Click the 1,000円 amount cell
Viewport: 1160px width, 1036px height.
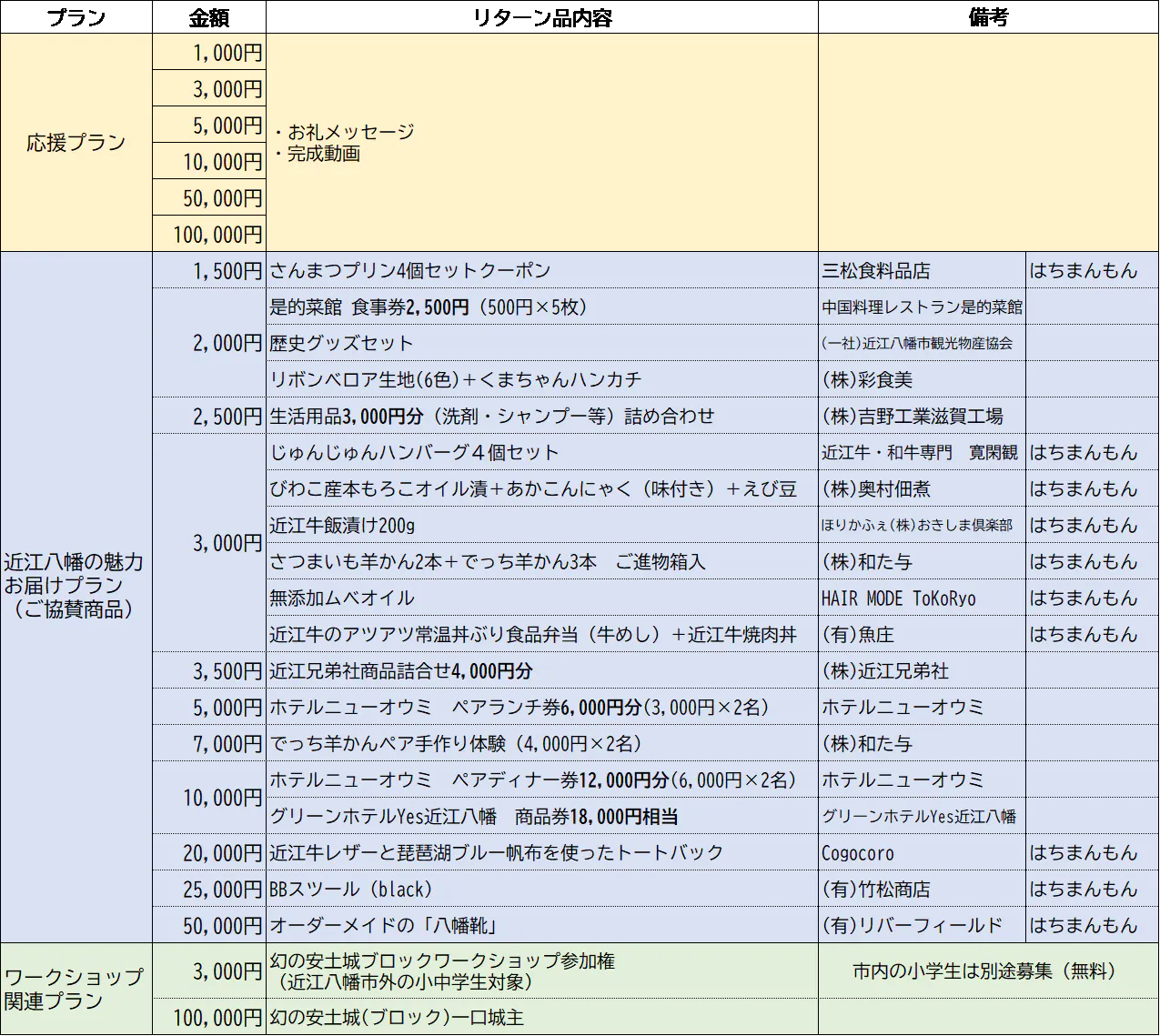(x=208, y=53)
